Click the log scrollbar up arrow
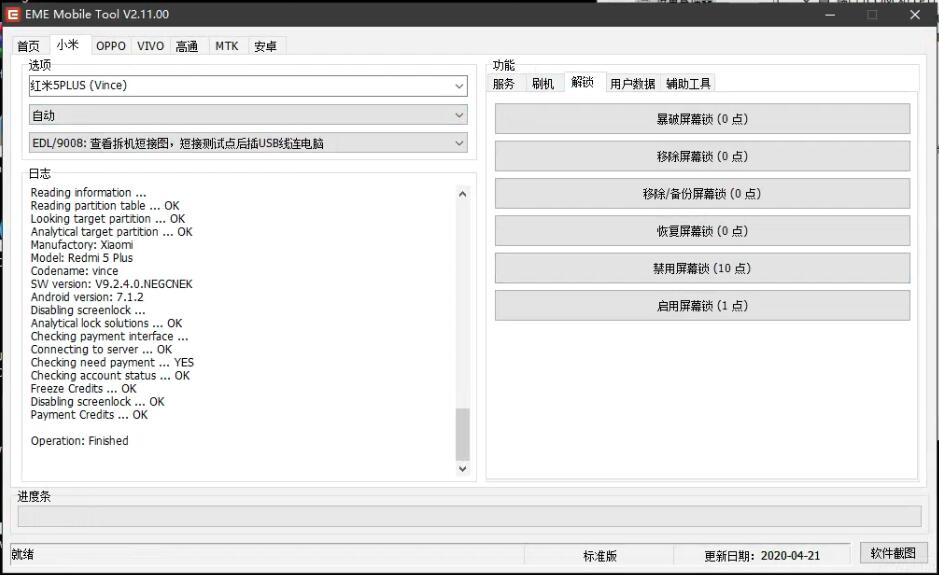 click(x=462, y=193)
